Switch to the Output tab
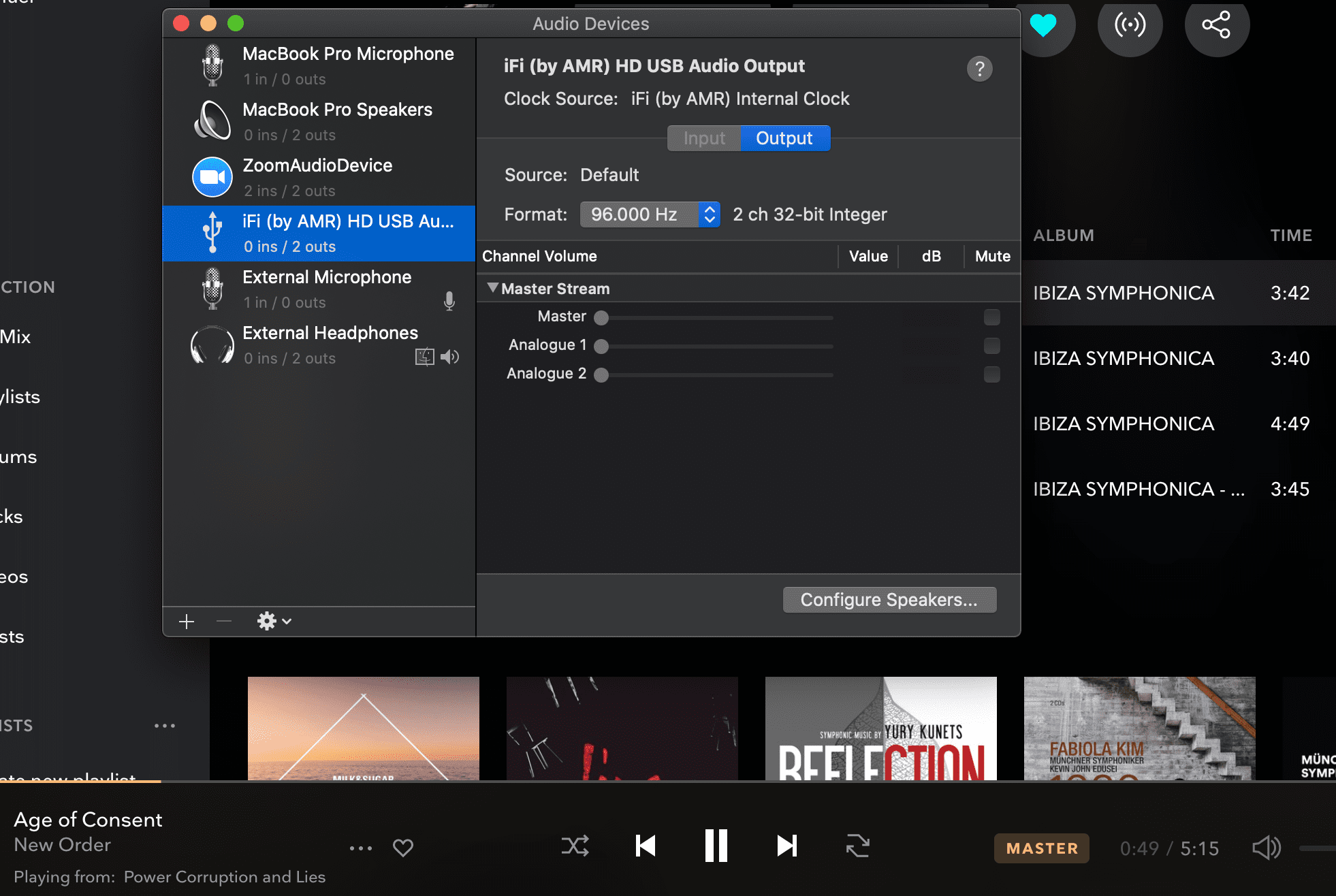The width and height of the screenshot is (1336, 896). click(784, 138)
